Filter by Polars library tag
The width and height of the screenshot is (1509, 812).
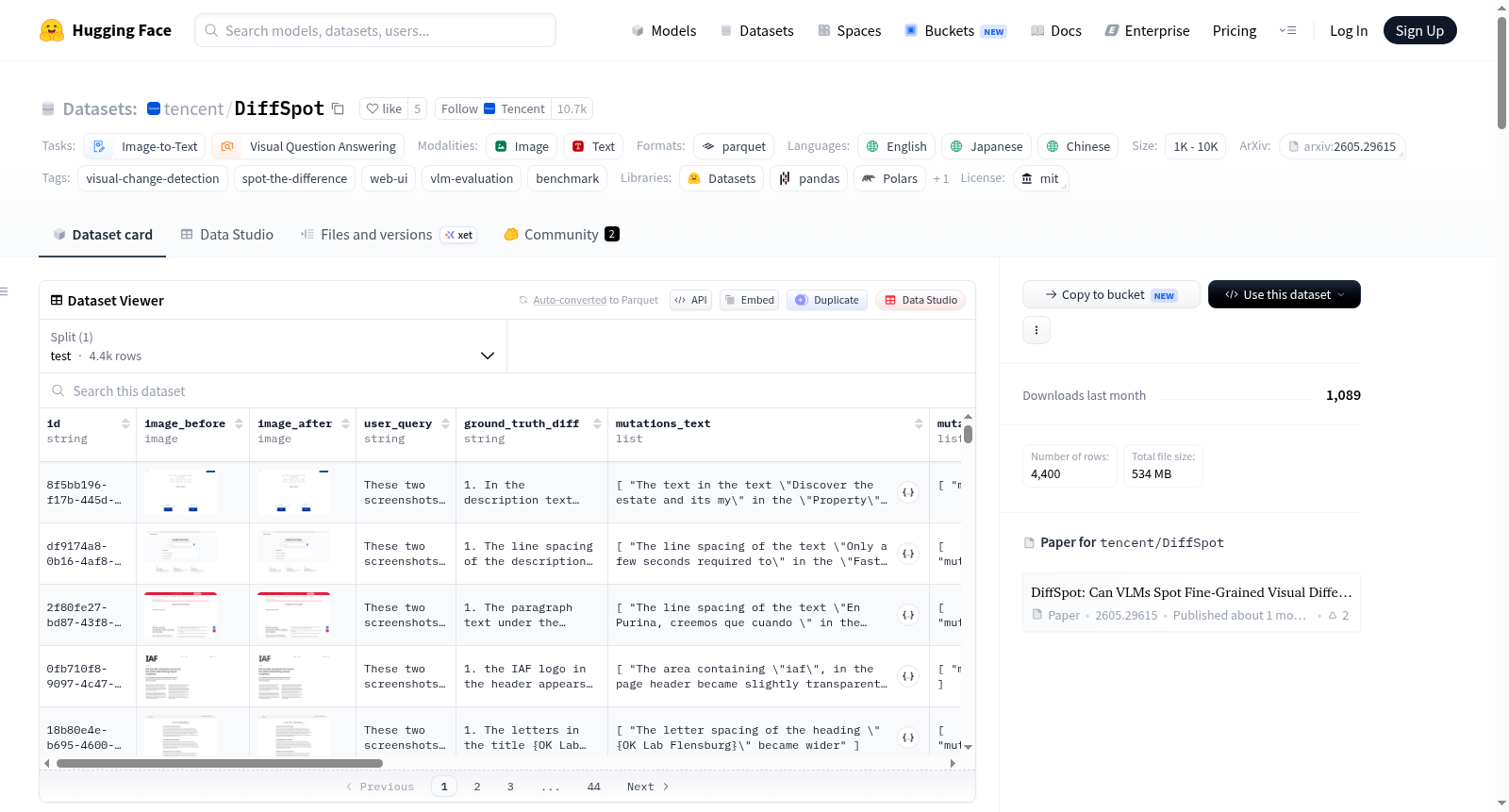pyautogui.click(x=889, y=178)
